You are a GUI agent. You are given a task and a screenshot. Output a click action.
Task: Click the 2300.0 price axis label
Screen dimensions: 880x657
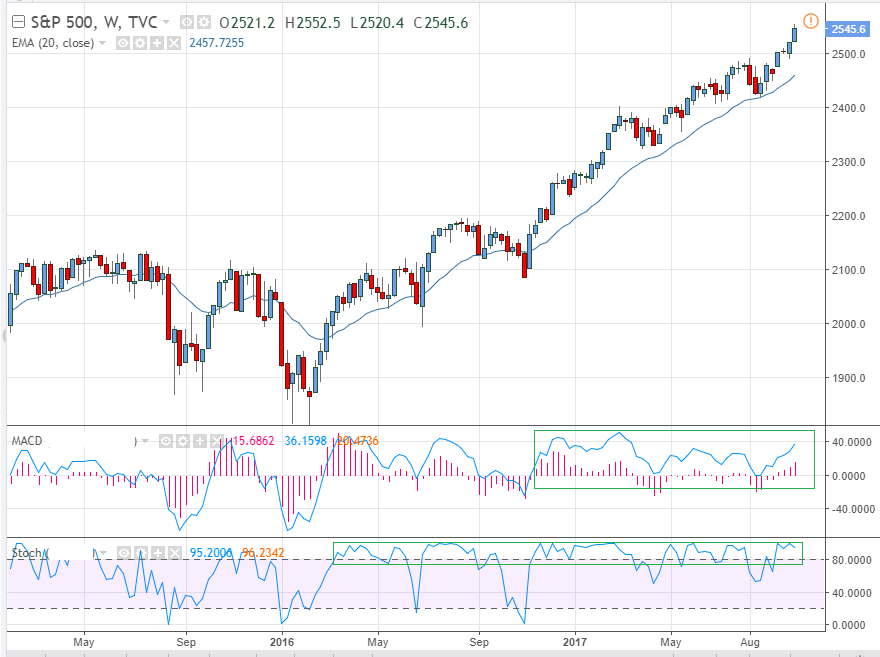pos(849,162)
